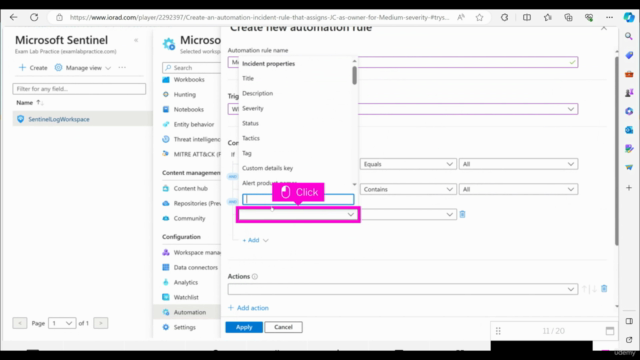This screenshot has width=640, height=360.
Task: Open the All value dropdown beside Contains
Action: pyautogui.click(x=518, y=189)
